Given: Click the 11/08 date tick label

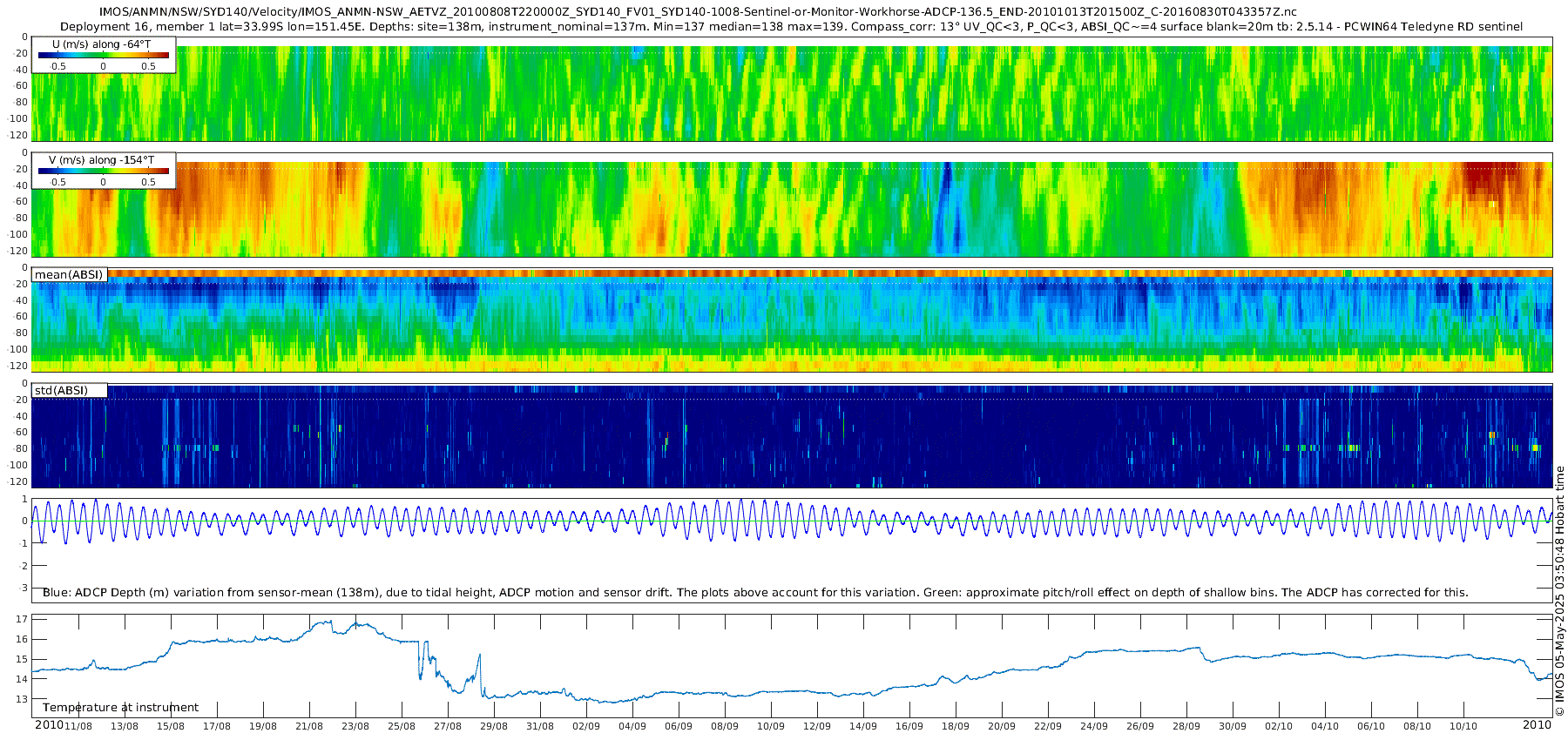Looking at the screenshot, I should (x=78, y=726).
